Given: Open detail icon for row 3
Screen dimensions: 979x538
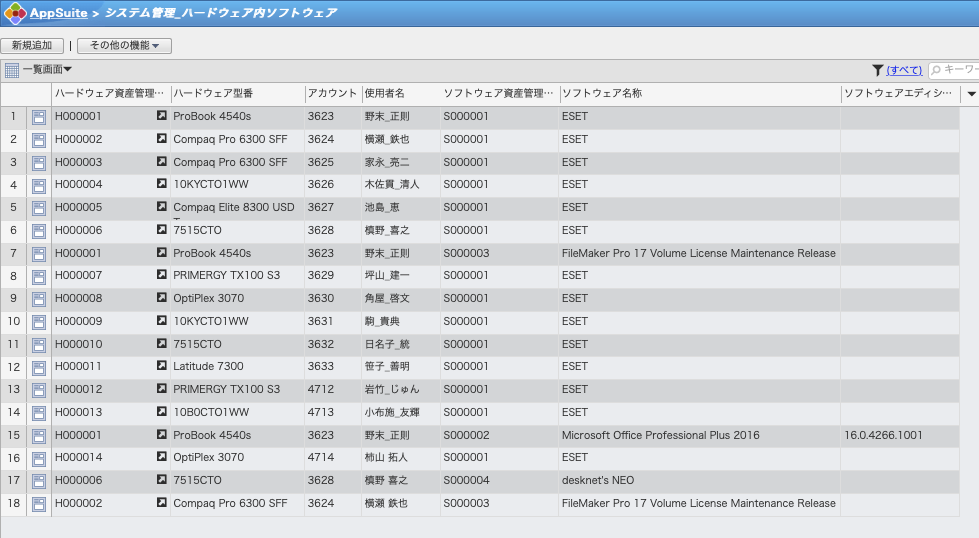Looking at the screenshot, I should tap(39, 164).
